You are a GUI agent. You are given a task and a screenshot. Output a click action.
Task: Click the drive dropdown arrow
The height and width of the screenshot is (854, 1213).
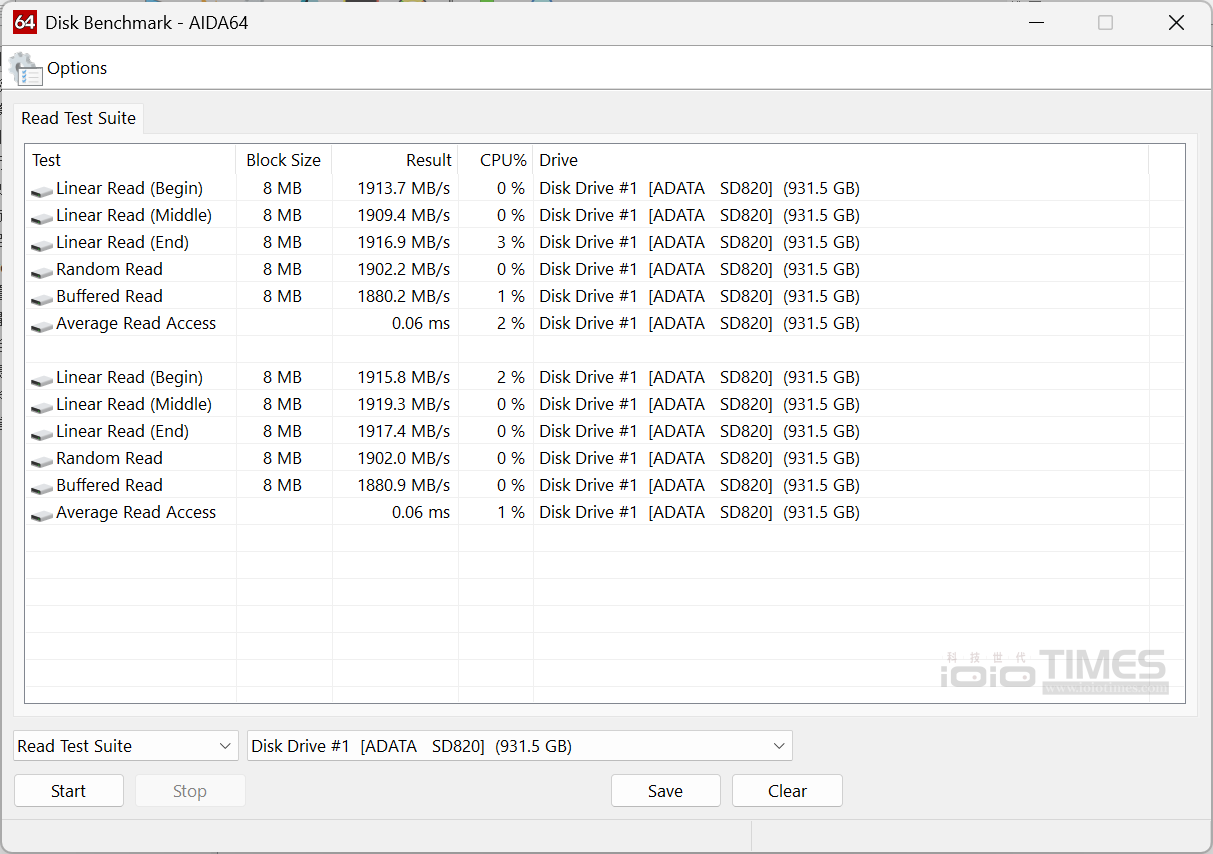pyautogui.click(x=778, y=745)
